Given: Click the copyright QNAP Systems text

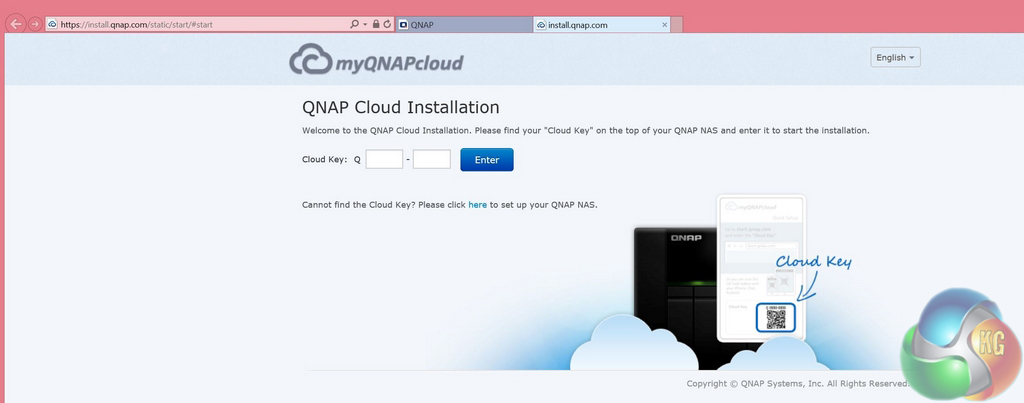Looking at the screenshot, I should point(797,384).
